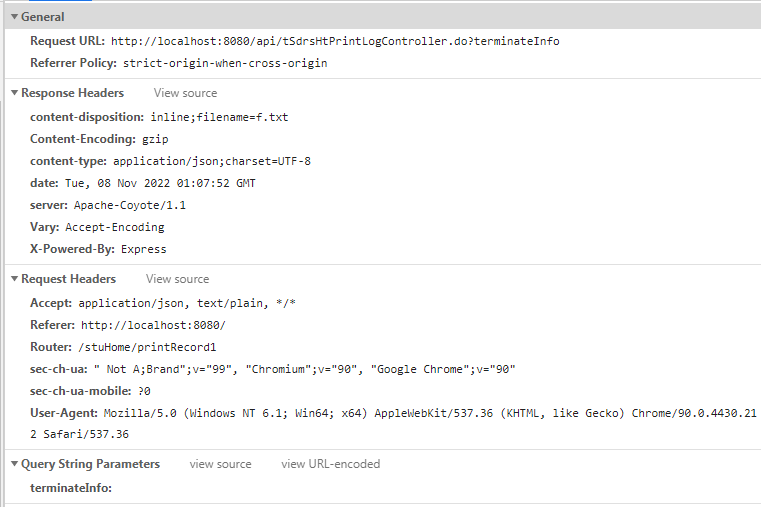Viewport: 761px width, 507px height.
Task: Click the Query String Parameters title
Action: coord(90,464)
